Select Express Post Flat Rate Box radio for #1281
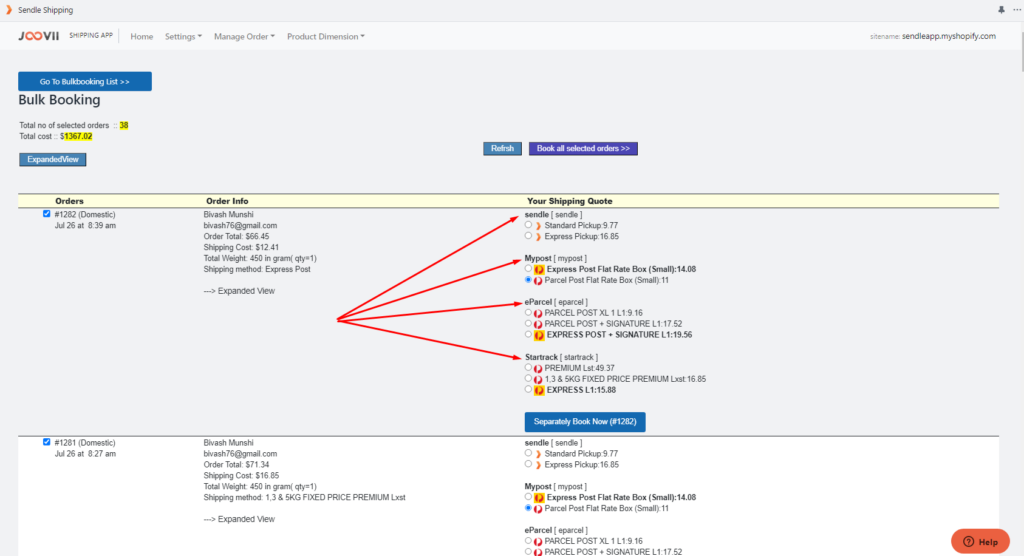Viewport: 1024px width, 556px height. (x=528, y=497)
